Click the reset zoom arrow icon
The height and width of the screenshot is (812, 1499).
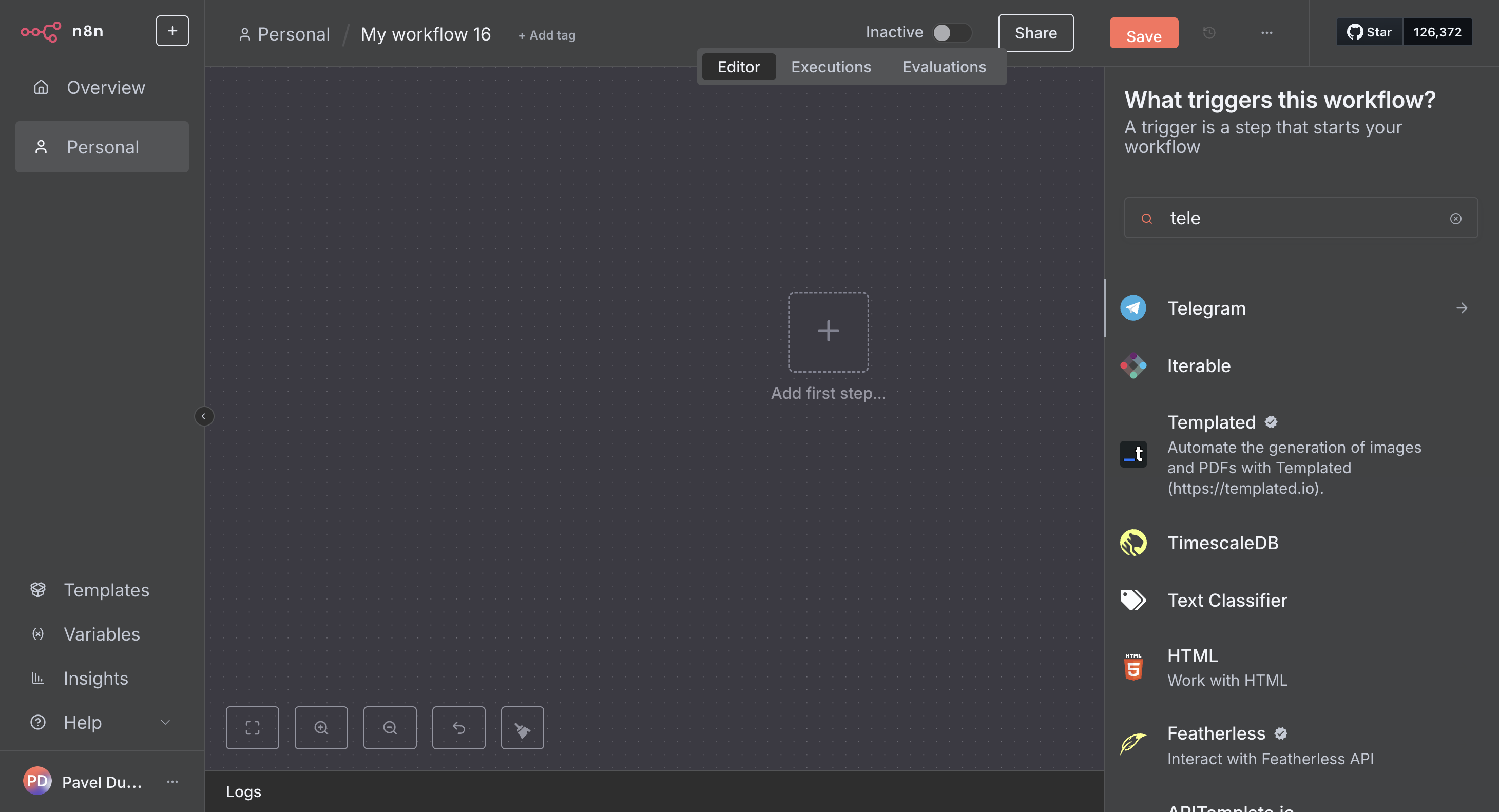458,728
